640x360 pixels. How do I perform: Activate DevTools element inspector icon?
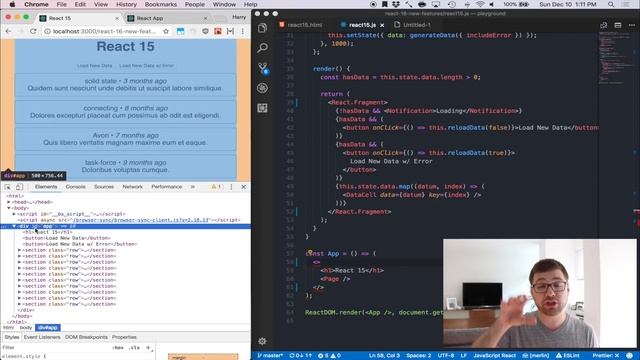(x=7, y=187)
